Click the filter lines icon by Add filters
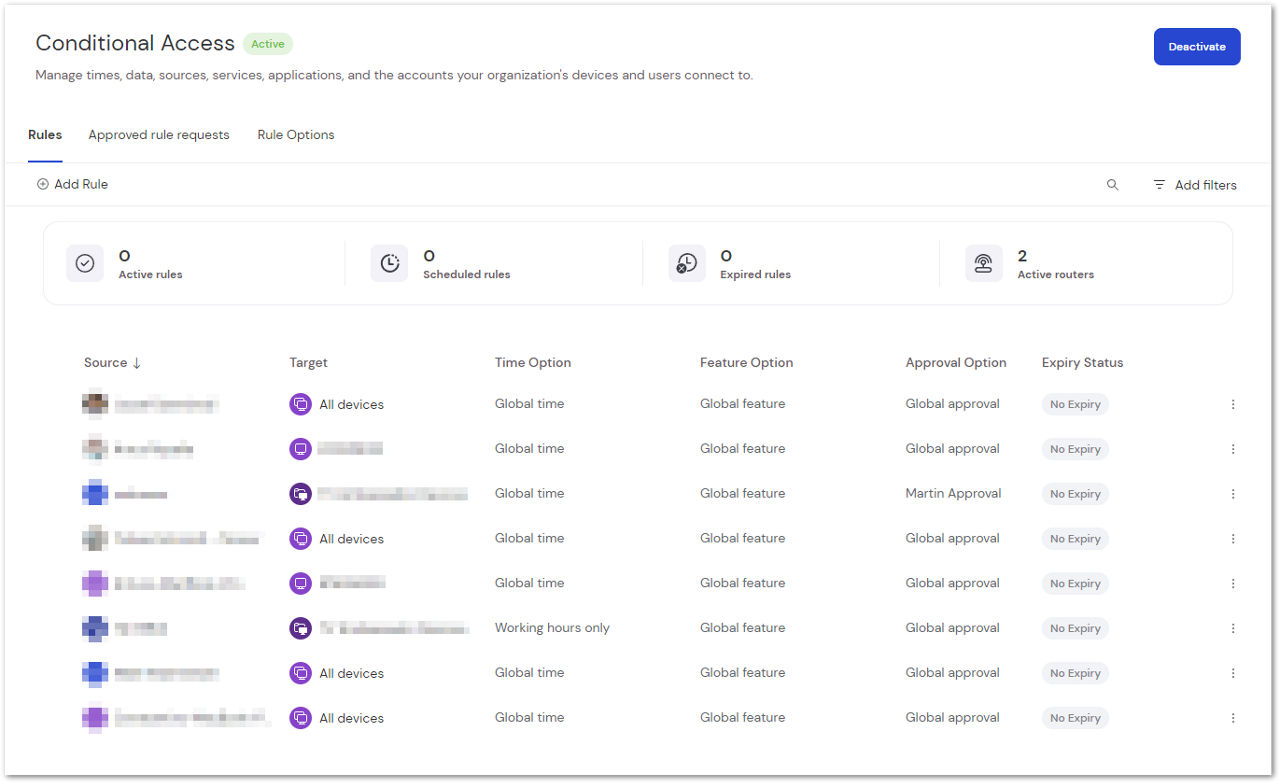Screen dimensions: 1280x784 pos(1159,185)
